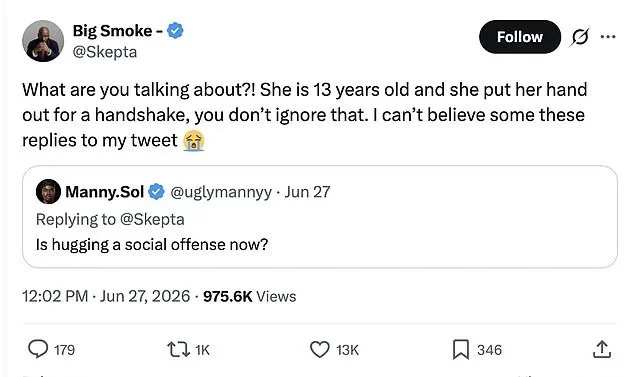View the 975.6K Views analytics

249,296
